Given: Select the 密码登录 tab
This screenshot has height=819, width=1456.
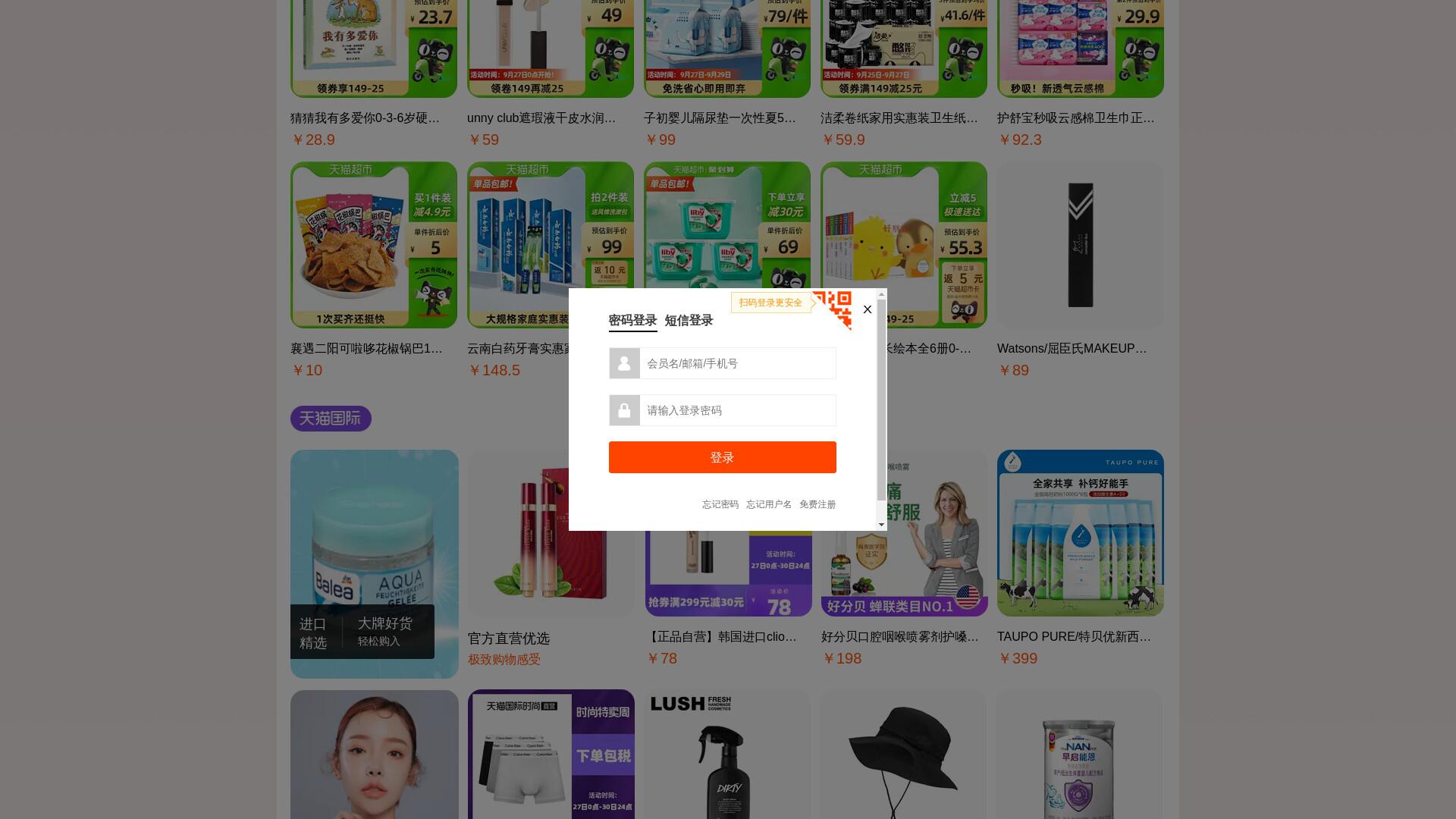Looking at the screenshot, I should click(x=632, y=320).
